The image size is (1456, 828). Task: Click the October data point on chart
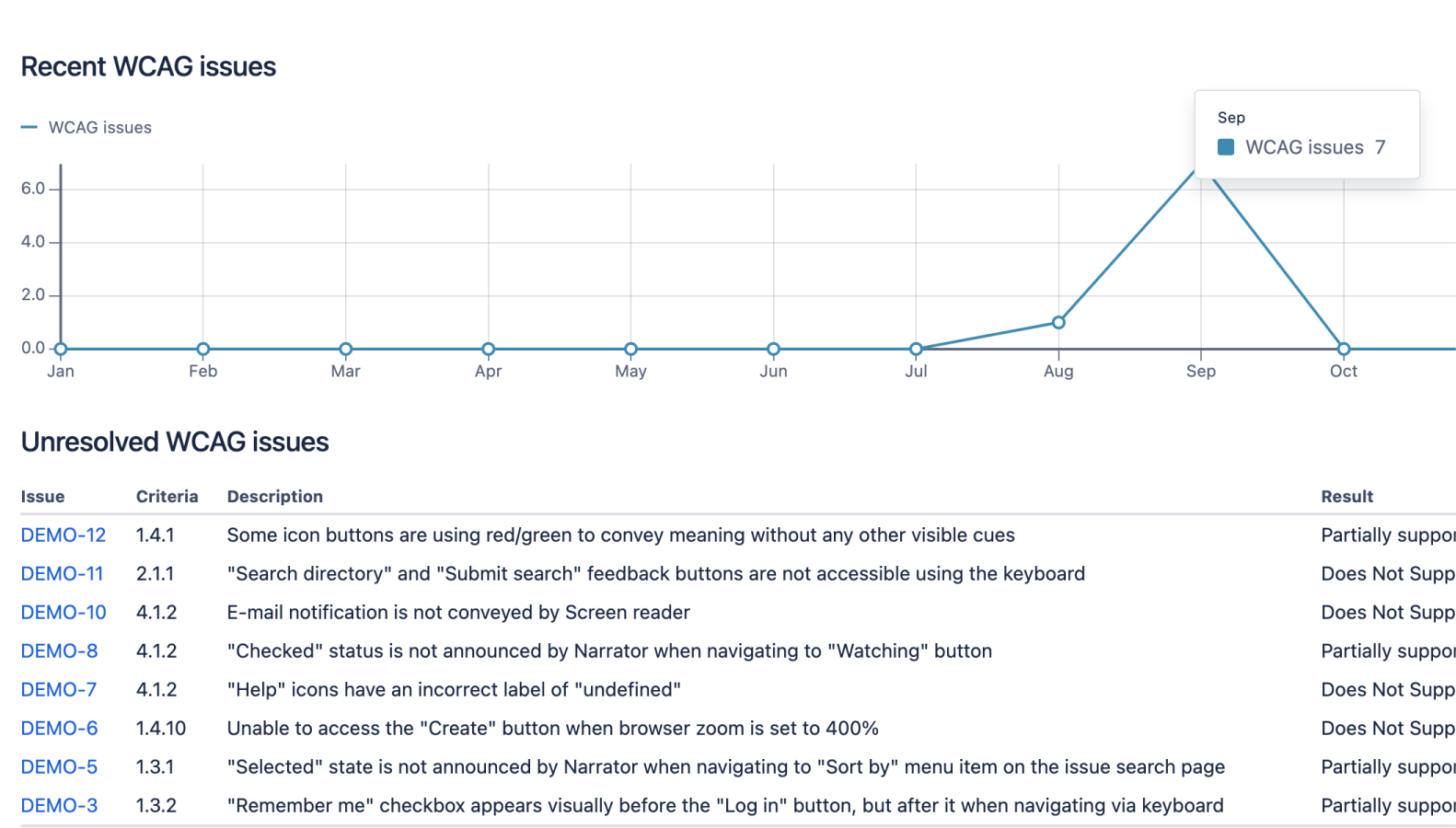(x=1344, y=349)
